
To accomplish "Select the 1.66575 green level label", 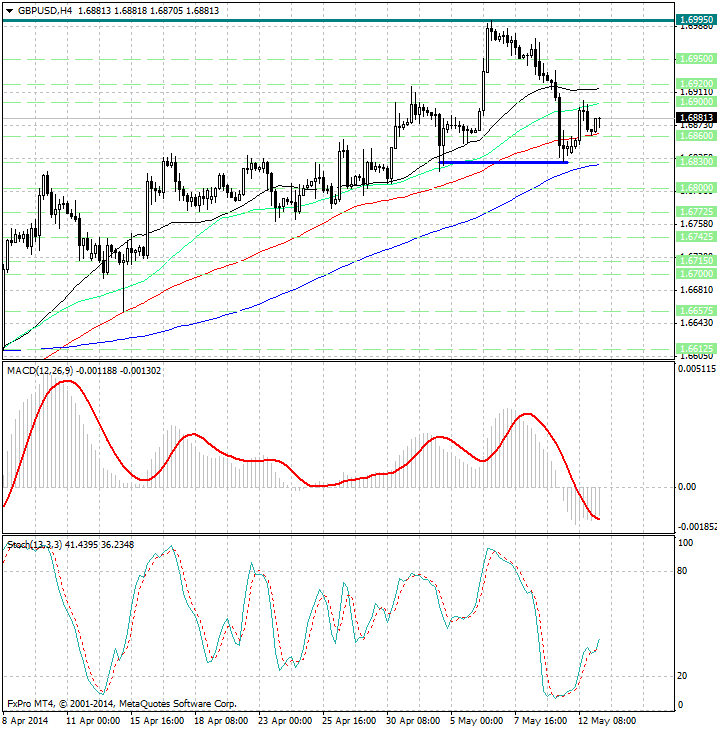I will [696, 311].
